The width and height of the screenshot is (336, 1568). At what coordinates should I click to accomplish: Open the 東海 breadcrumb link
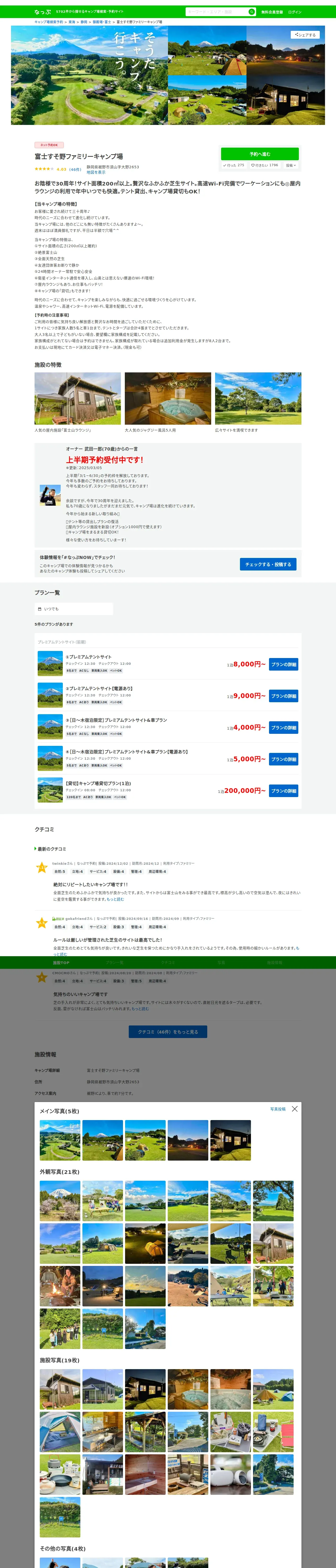click(72, 22)
